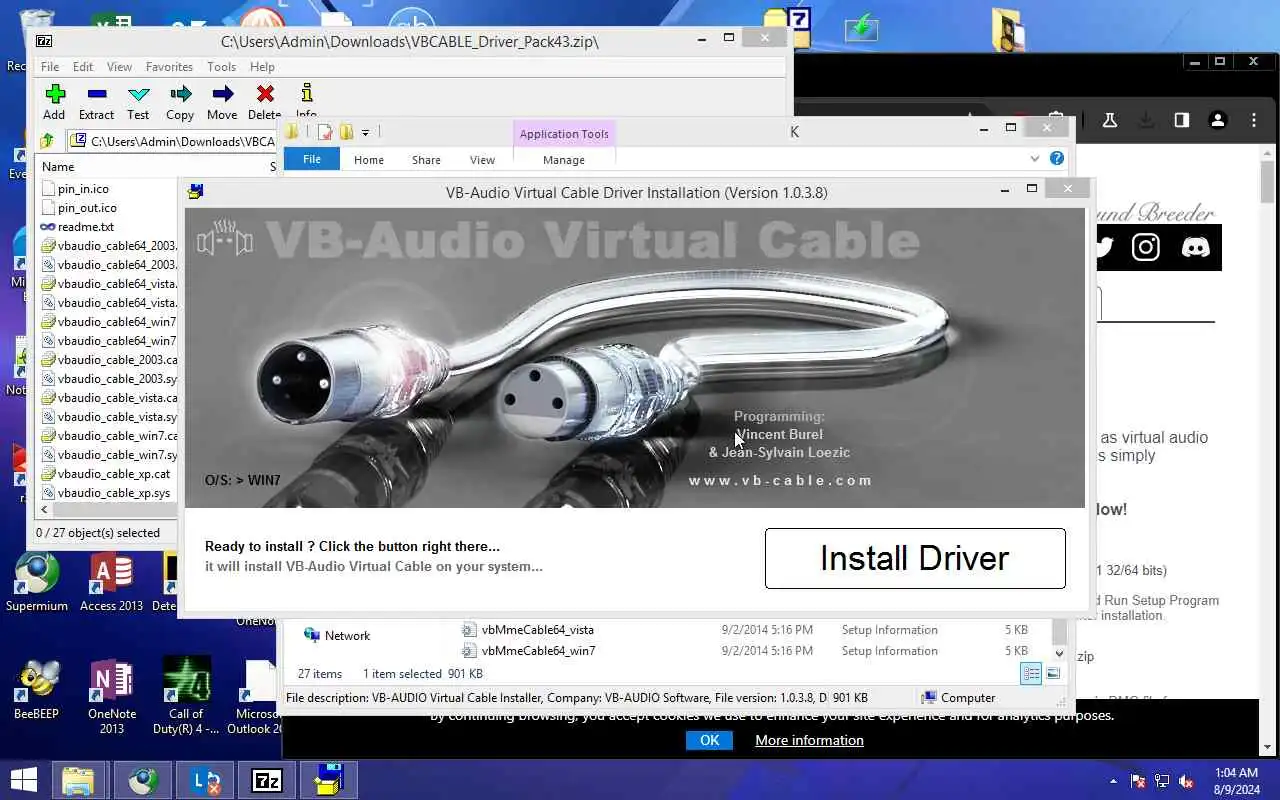Open the More information cookie link

pos(809,740)
